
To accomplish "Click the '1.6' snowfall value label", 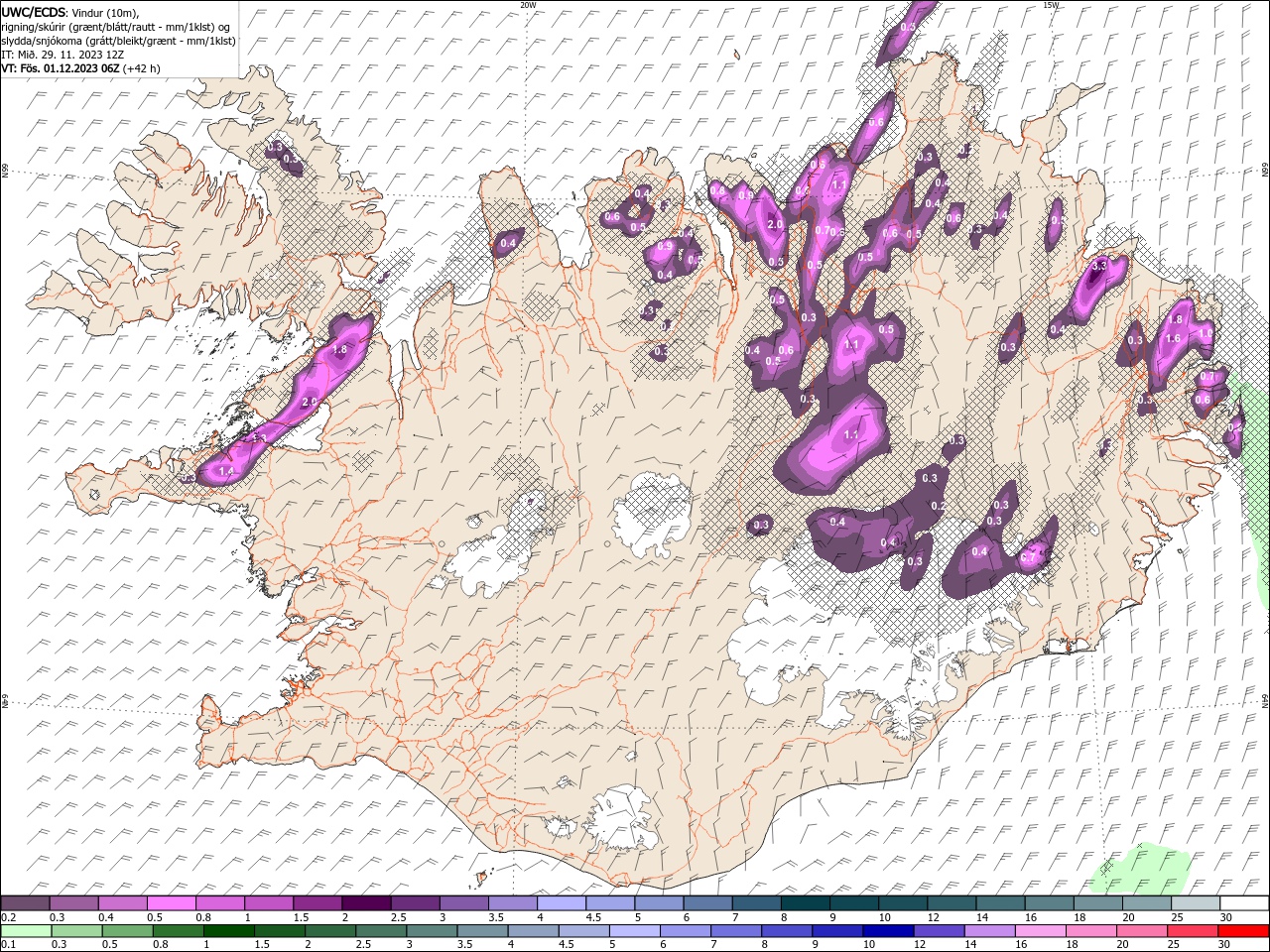I will [x=1173, y=338].
